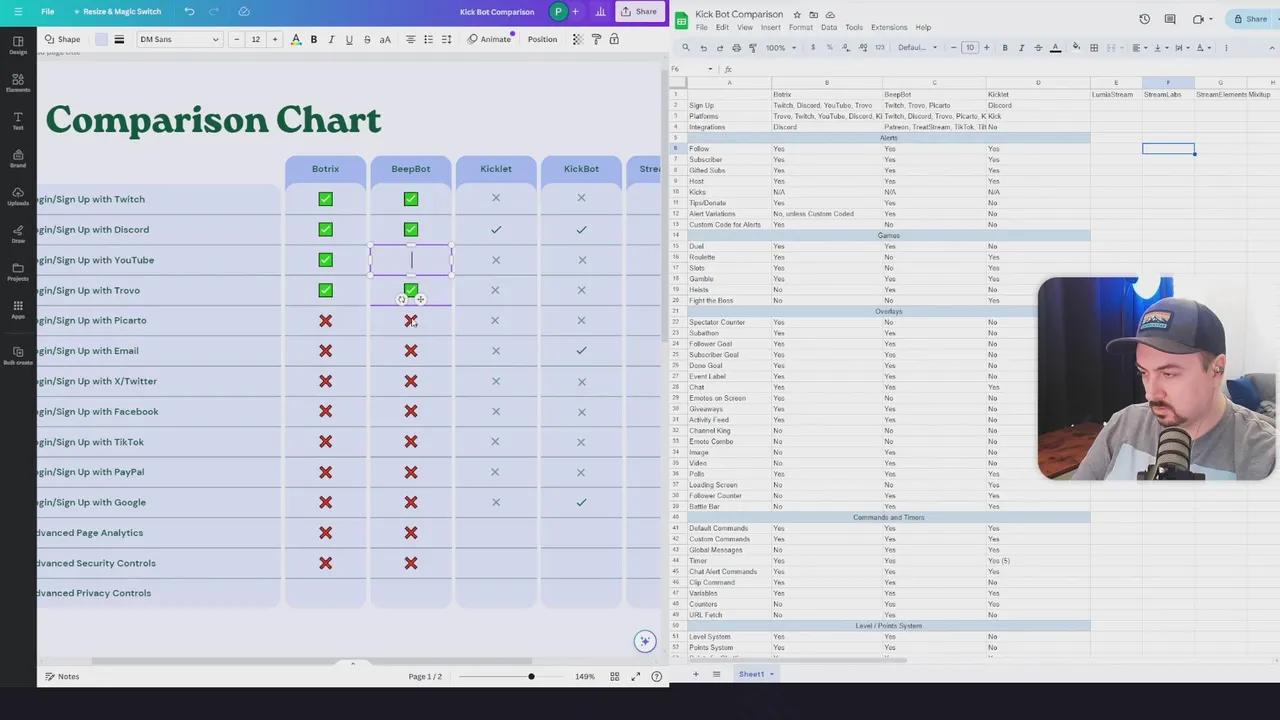The height and width of the screenshot is (720, 1280).
Task: Enter Canva fullscreen presentation mode
Action: tap(636, 677)
